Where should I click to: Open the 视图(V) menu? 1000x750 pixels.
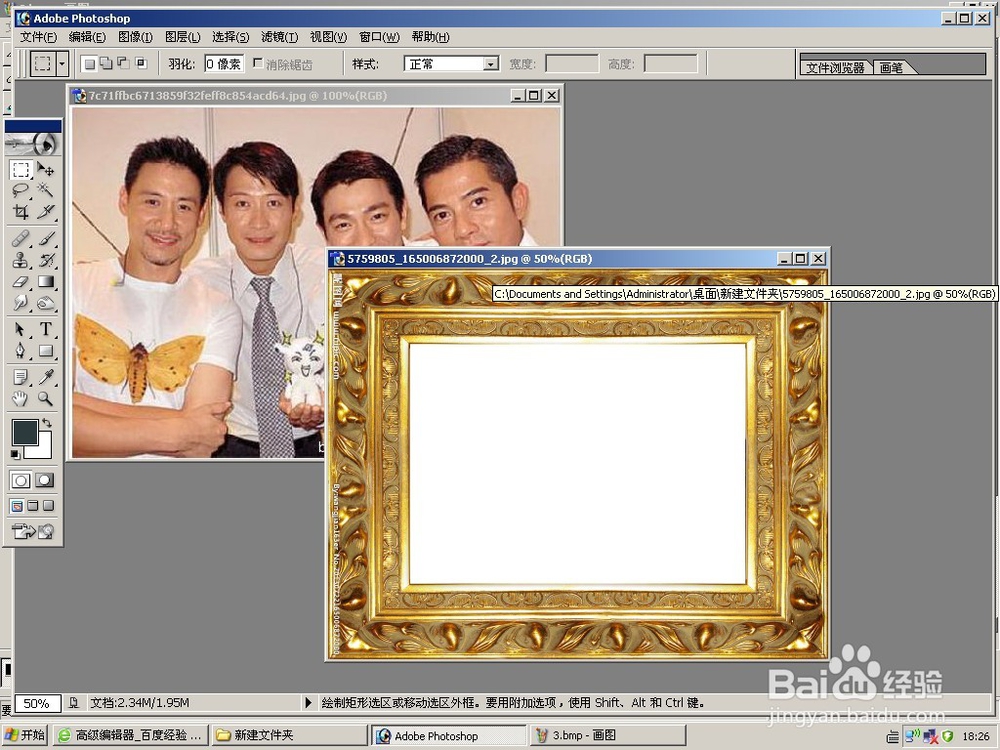point(328,37)
